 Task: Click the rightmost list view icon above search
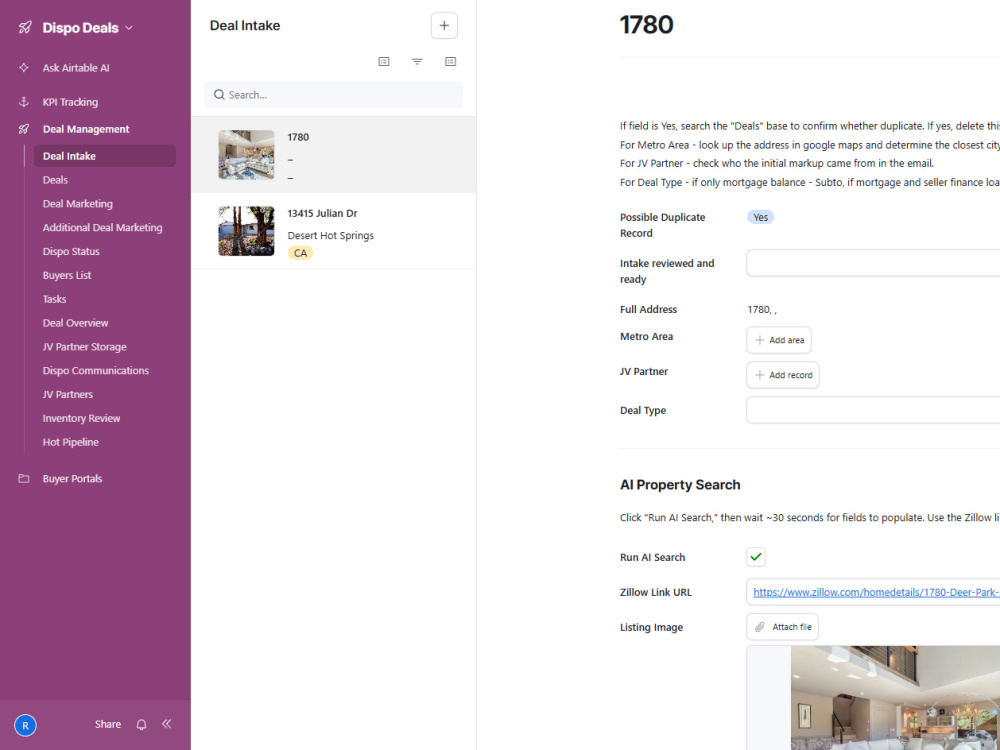click(x=450, y=61)
